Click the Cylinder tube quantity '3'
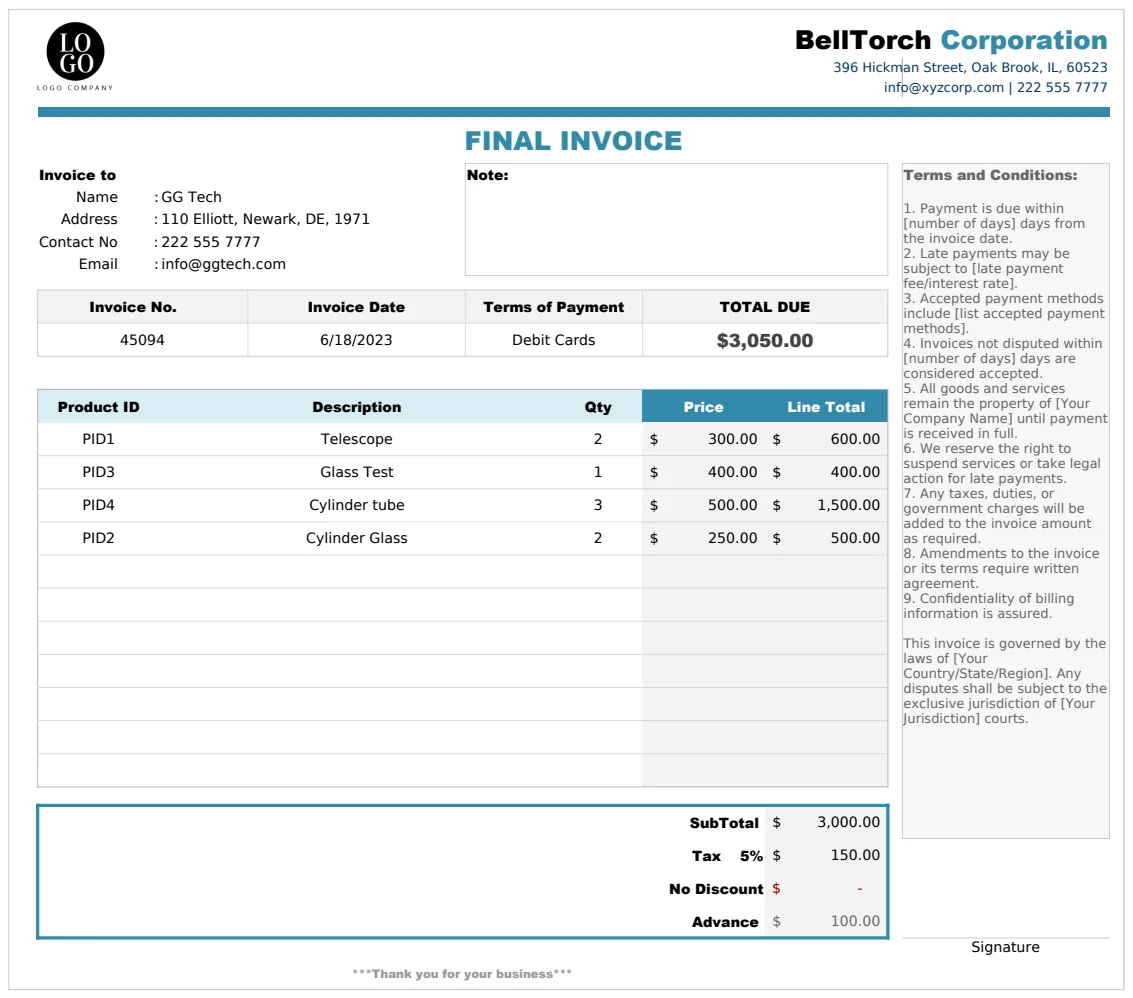 (x=598, y=505)
